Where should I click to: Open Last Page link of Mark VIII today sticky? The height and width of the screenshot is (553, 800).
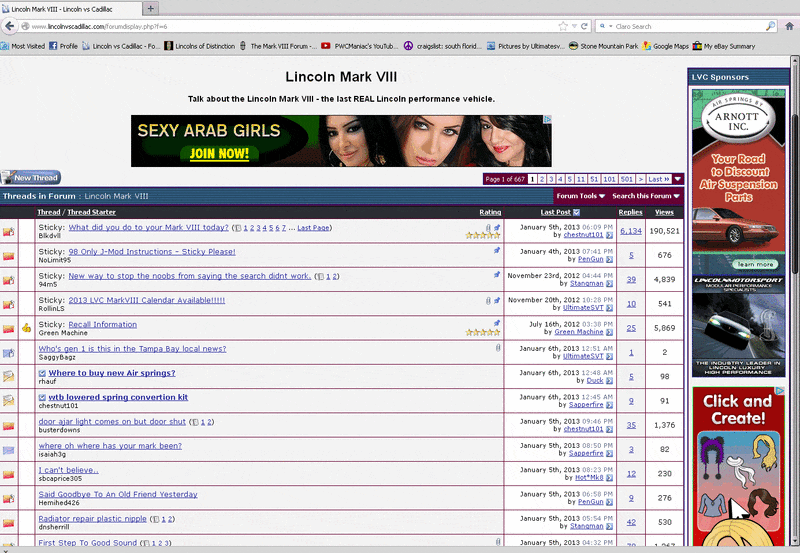(x=313, y=228)
